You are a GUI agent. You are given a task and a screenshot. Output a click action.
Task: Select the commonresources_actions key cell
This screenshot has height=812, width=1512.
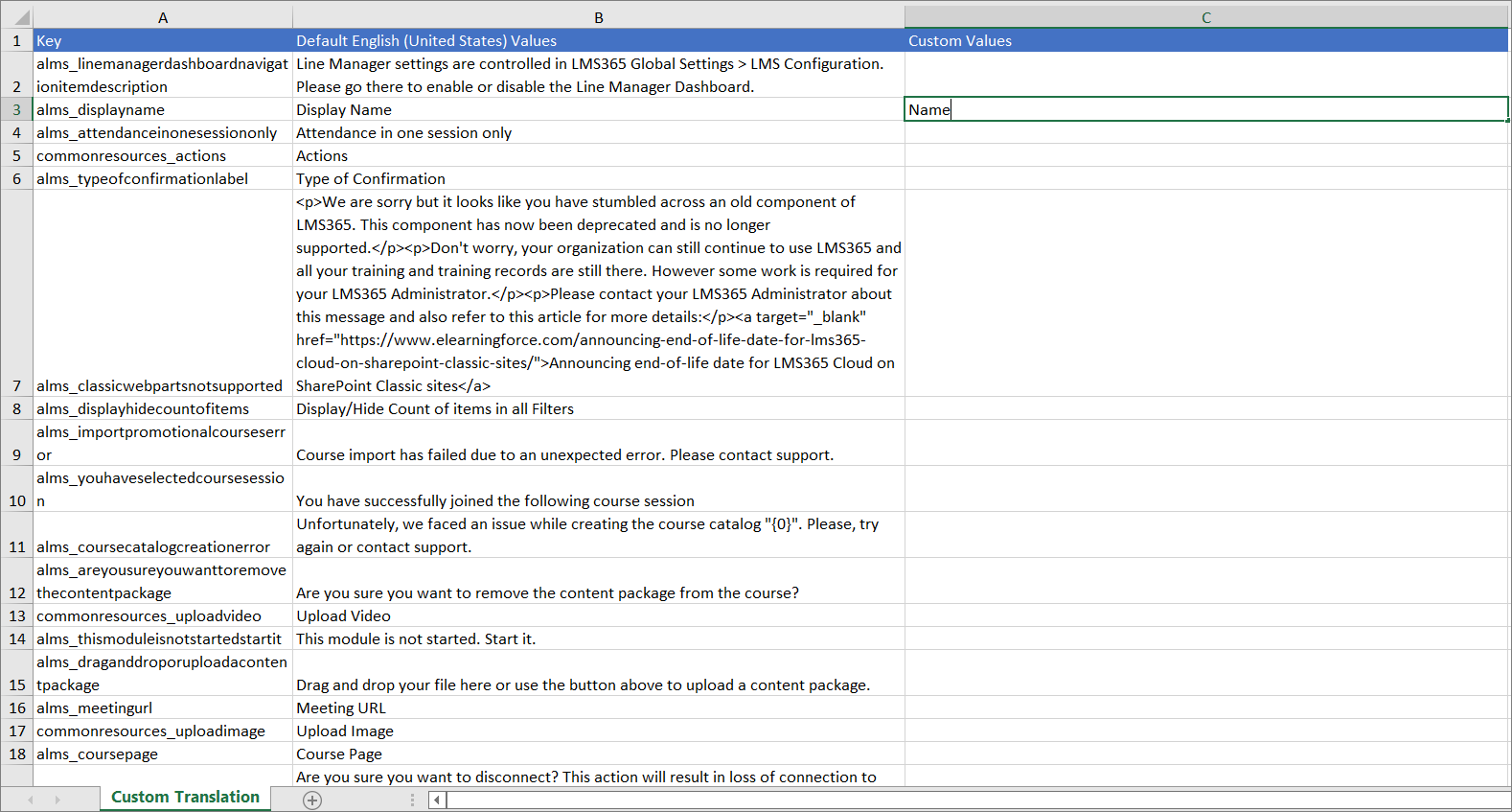[163, 155]
